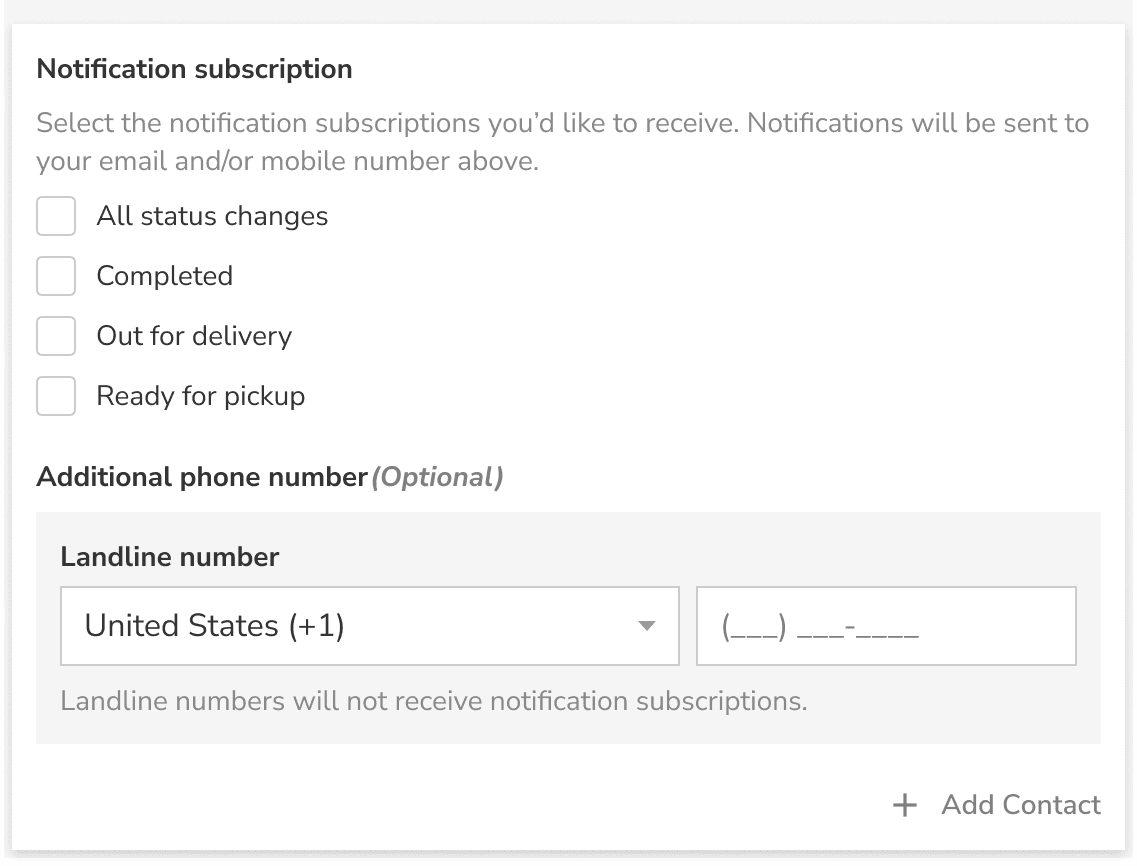Enable the All status changes checkbox
Viewport: 1137px width, 866px height.
pyautogui.click(x=56, y=216)
